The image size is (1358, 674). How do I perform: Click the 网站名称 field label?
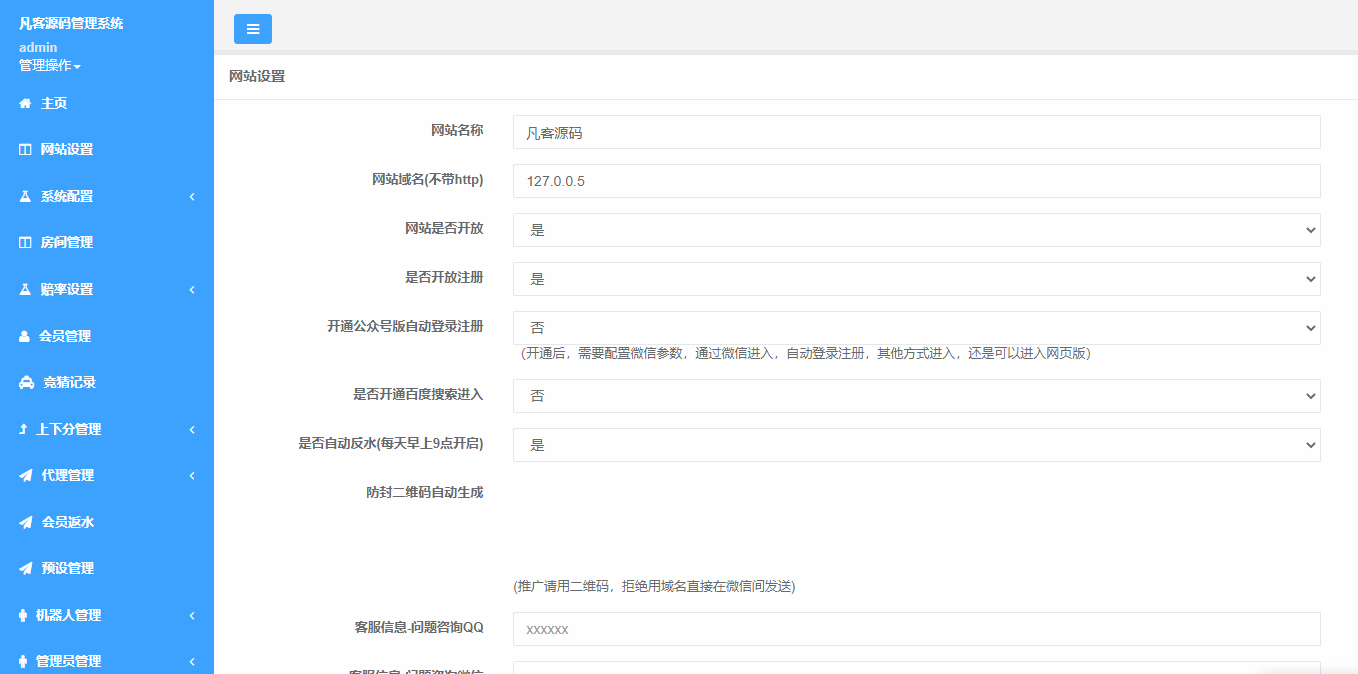(x=457, y=130)
